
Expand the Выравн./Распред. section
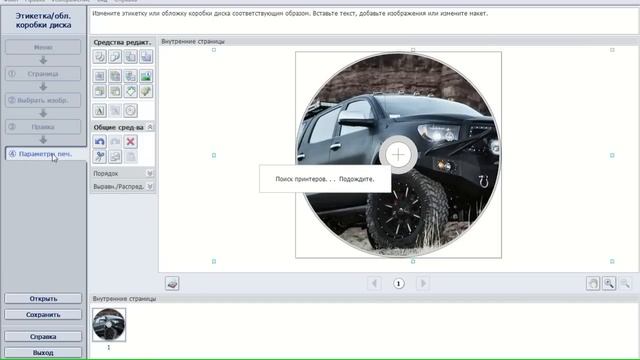150,187
